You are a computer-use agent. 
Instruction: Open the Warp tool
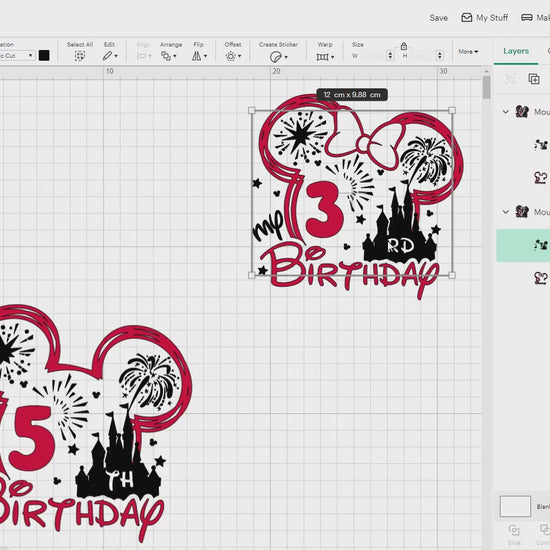[322, 56]
